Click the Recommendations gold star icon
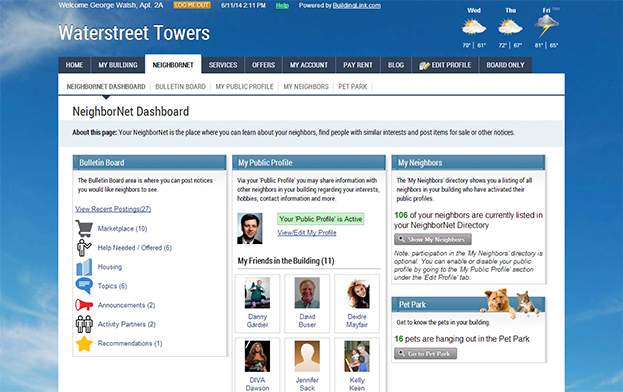This screenshot has width=623, height=392. (x=84, y=344)
